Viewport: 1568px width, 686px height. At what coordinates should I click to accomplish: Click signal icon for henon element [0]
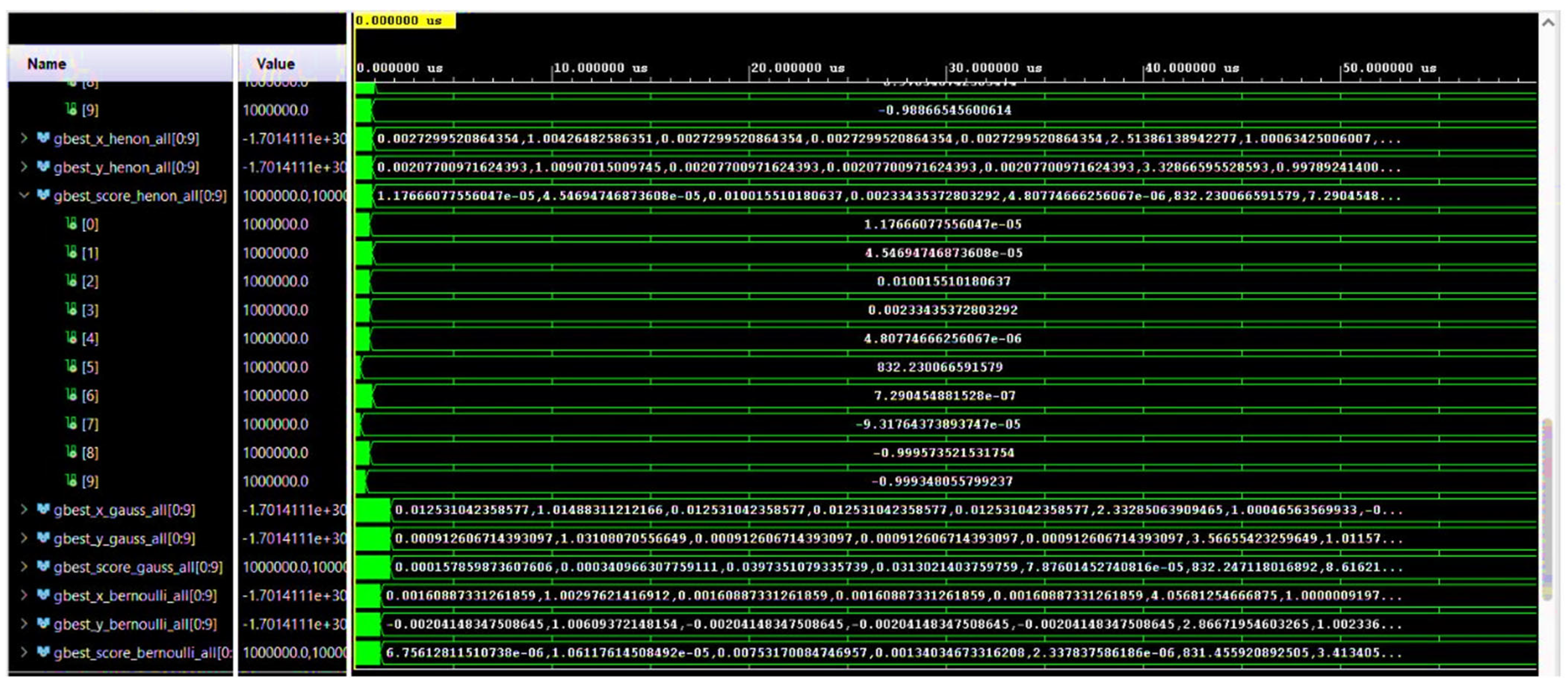pyautogui.click(x=71, y=224)
